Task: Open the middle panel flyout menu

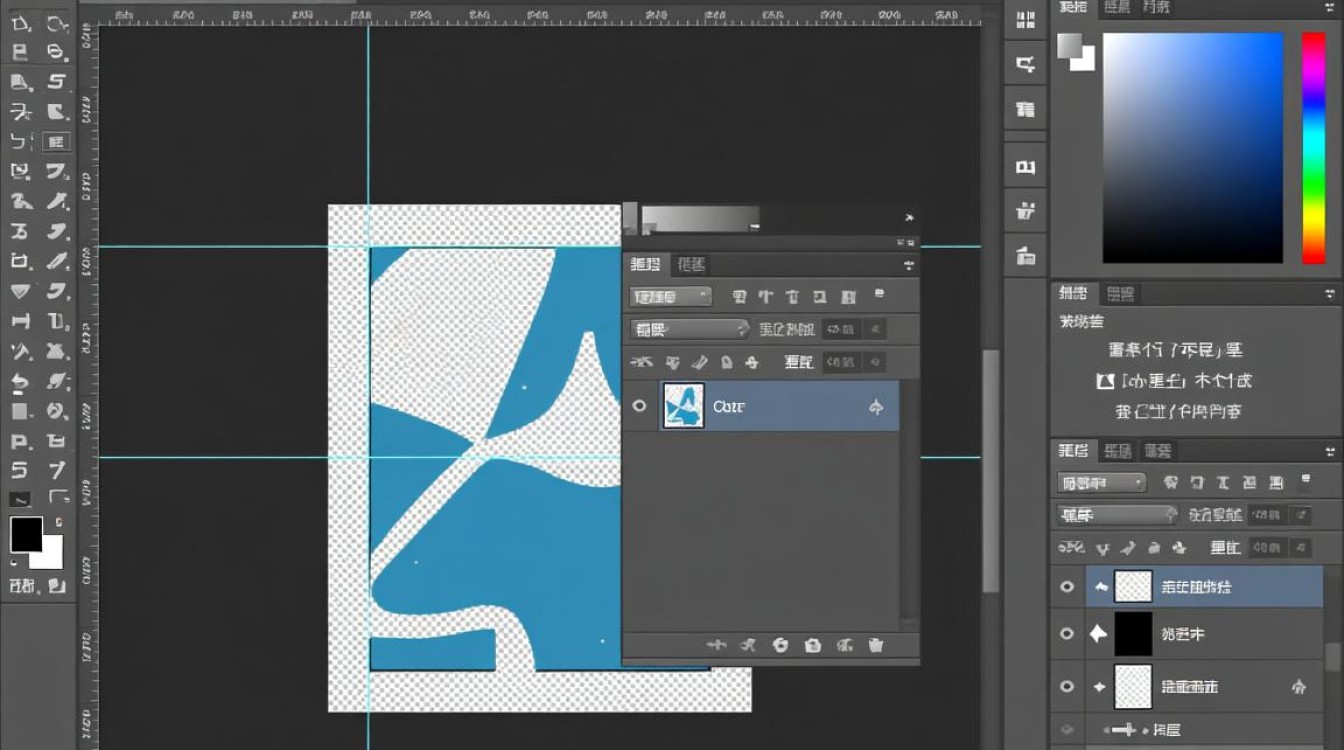Action: 1330,294
